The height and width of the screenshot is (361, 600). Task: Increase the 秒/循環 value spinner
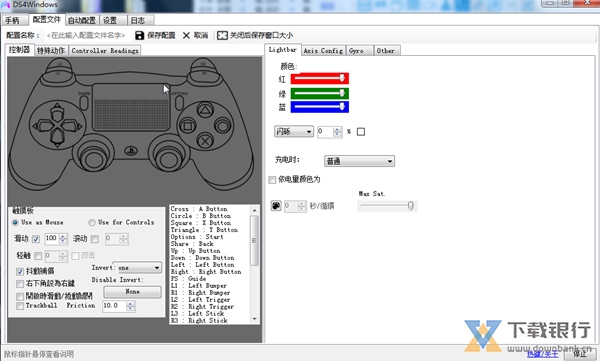pos(302,204)
